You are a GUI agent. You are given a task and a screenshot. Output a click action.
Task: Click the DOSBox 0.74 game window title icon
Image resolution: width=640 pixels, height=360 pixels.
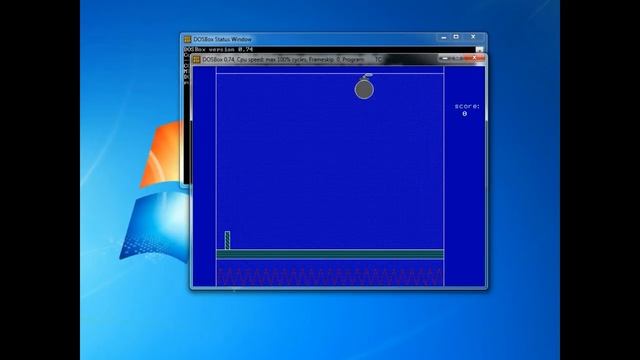point(196,60)
